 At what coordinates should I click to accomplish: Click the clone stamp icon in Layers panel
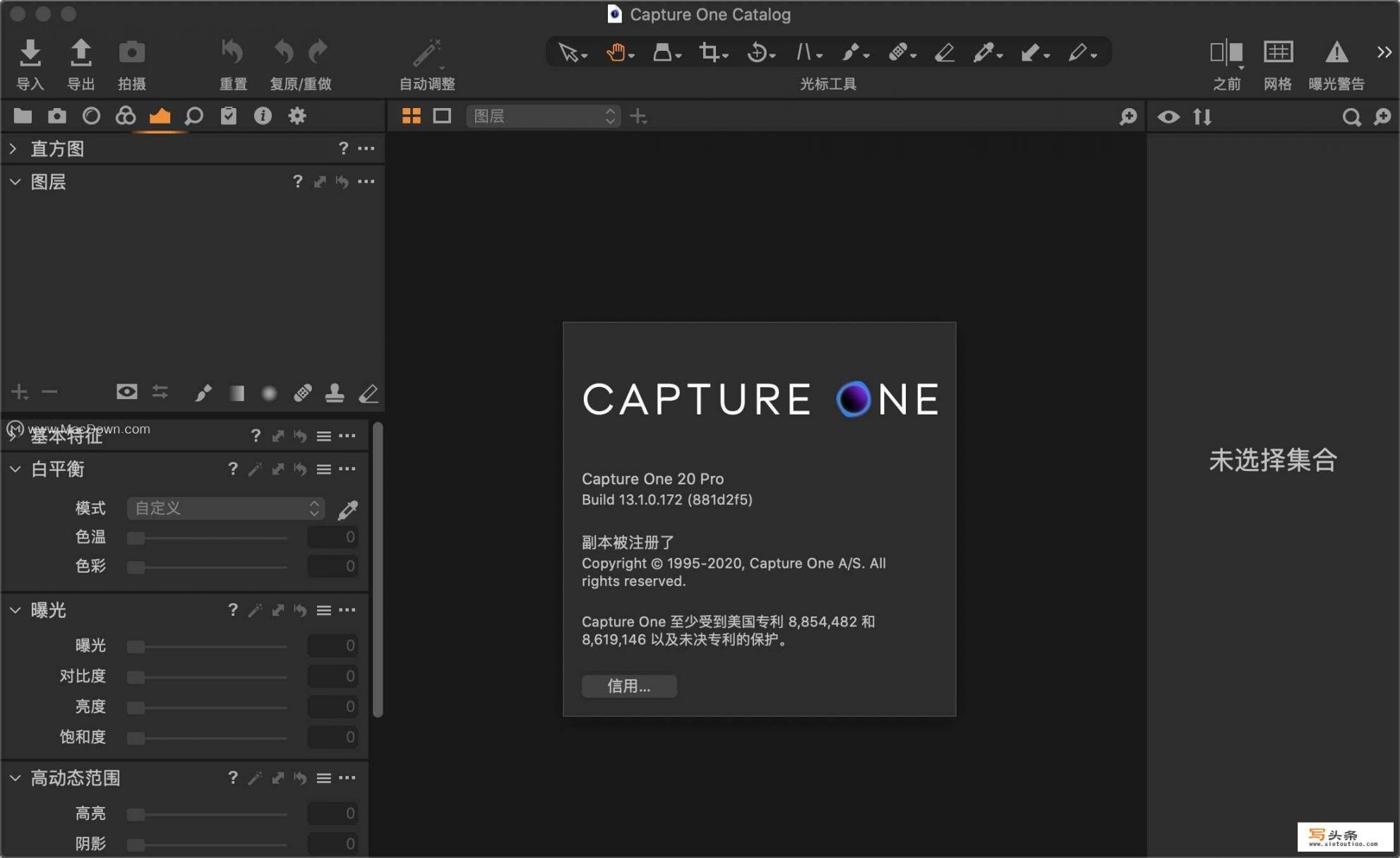335,393
